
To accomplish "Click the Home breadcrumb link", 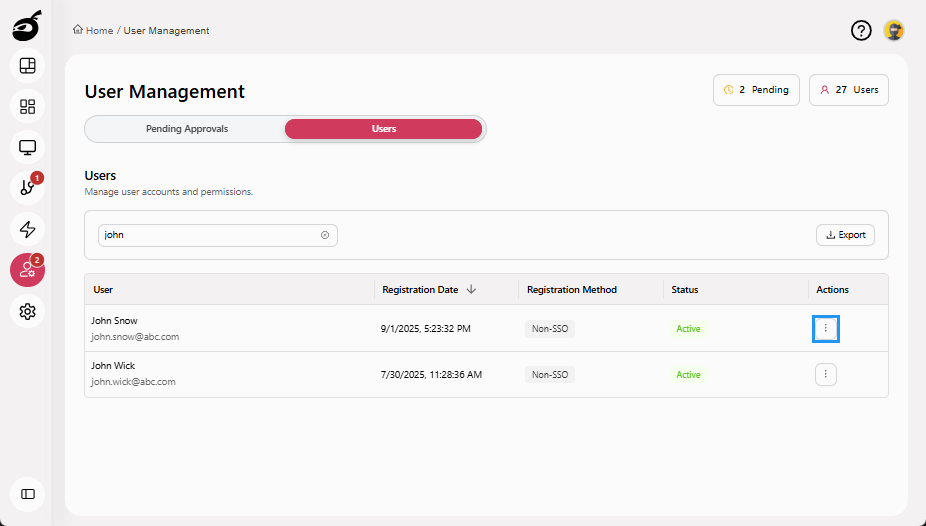I will [98, 31].
